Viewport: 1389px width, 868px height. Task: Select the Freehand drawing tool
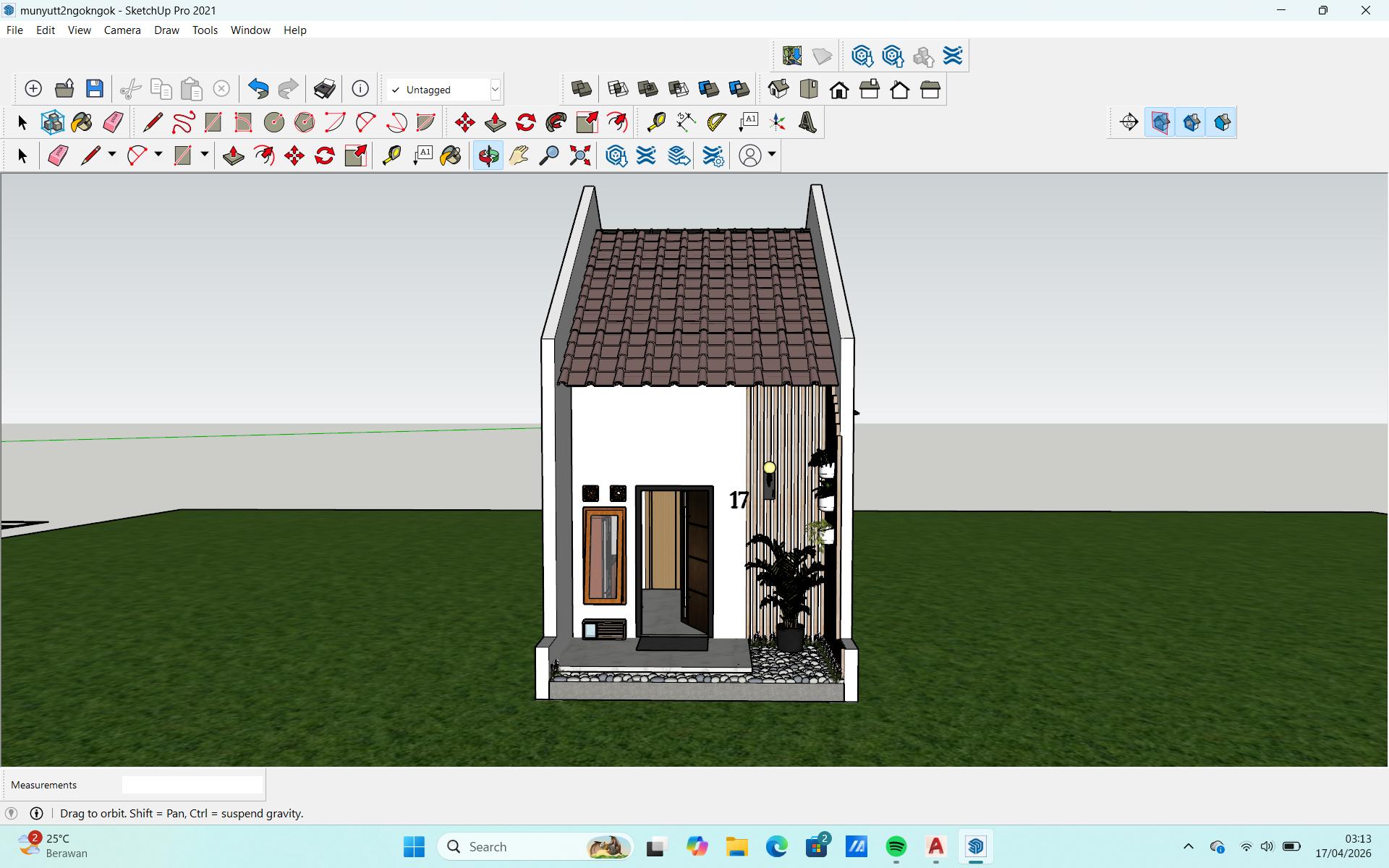point(183,122)
